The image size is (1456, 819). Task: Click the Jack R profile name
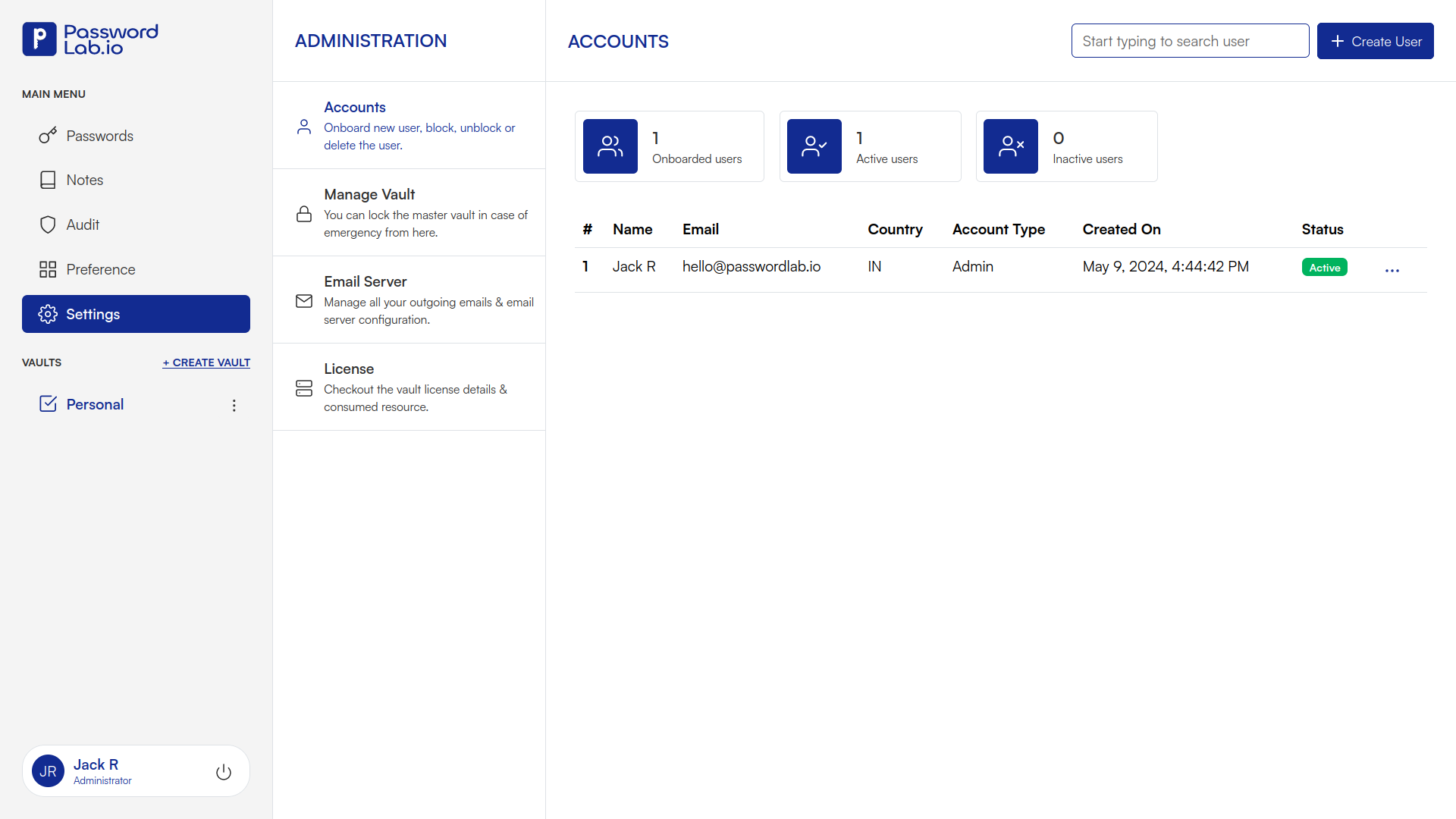coord(96,764)
